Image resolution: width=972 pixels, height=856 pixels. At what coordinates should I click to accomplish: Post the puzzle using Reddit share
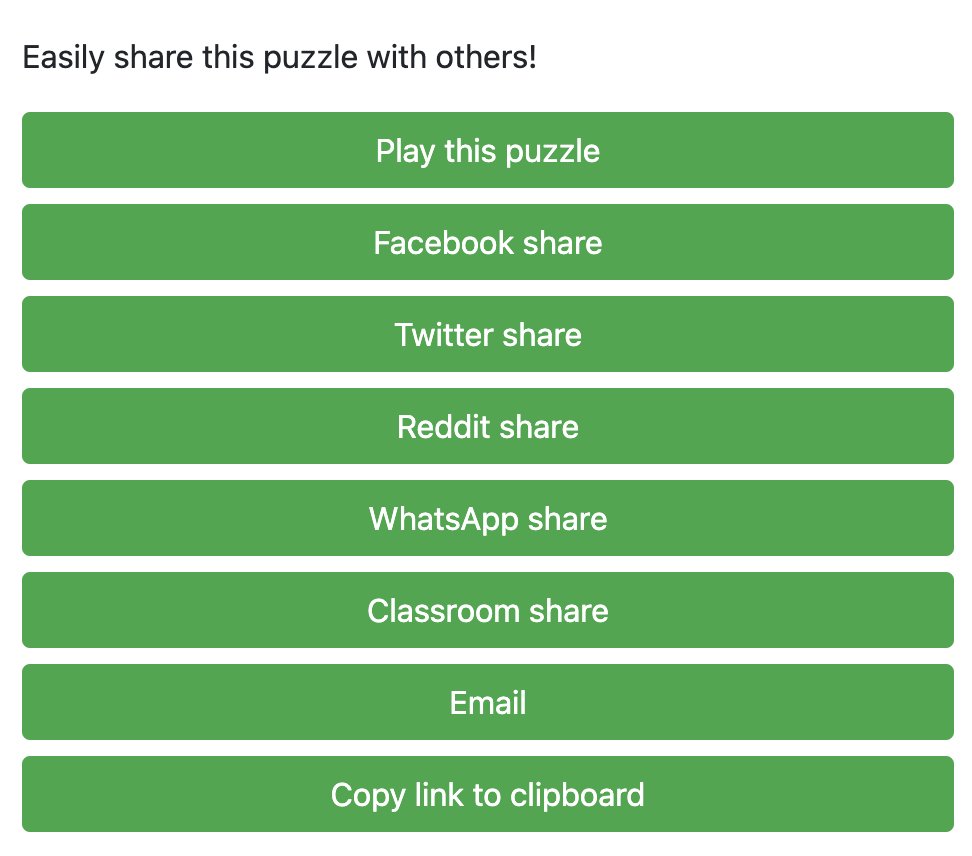coord(488,427)
